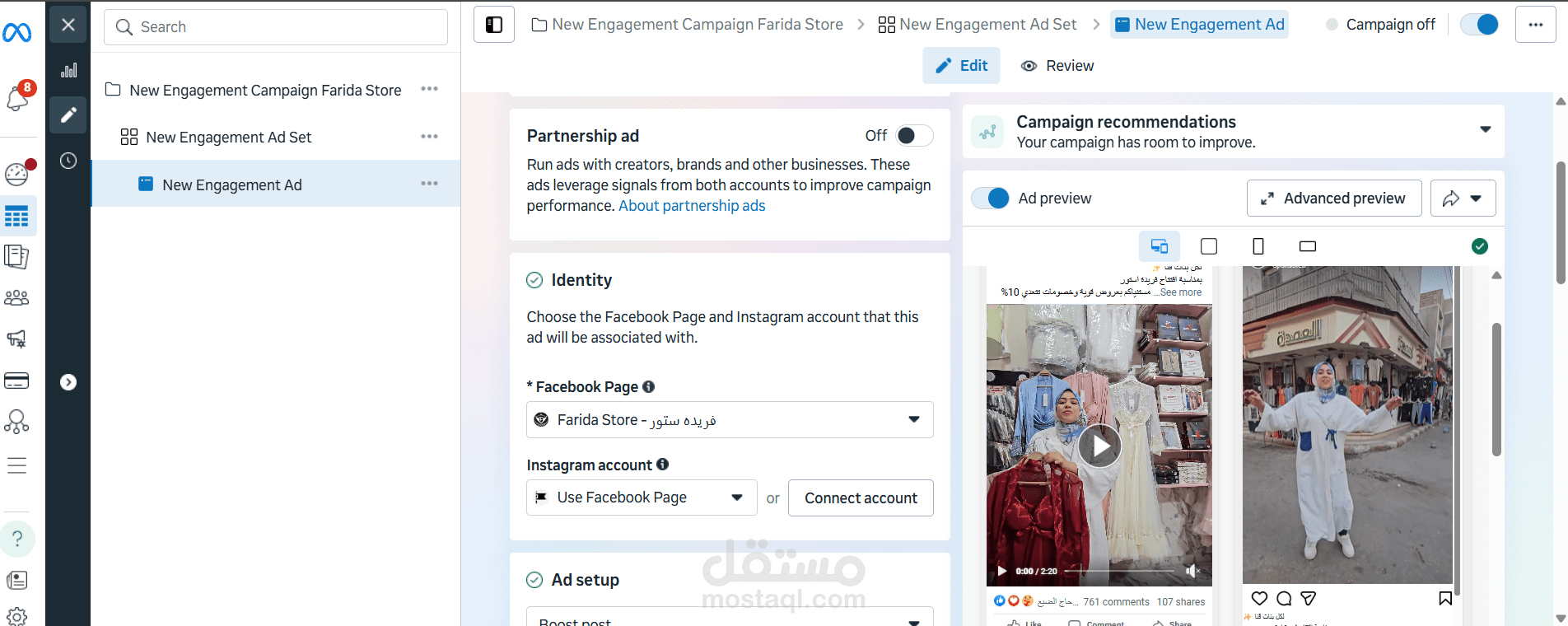Turn off the Ad preview toggle
The width and height of the screenshot is (1568, 626).
point(991,199)
